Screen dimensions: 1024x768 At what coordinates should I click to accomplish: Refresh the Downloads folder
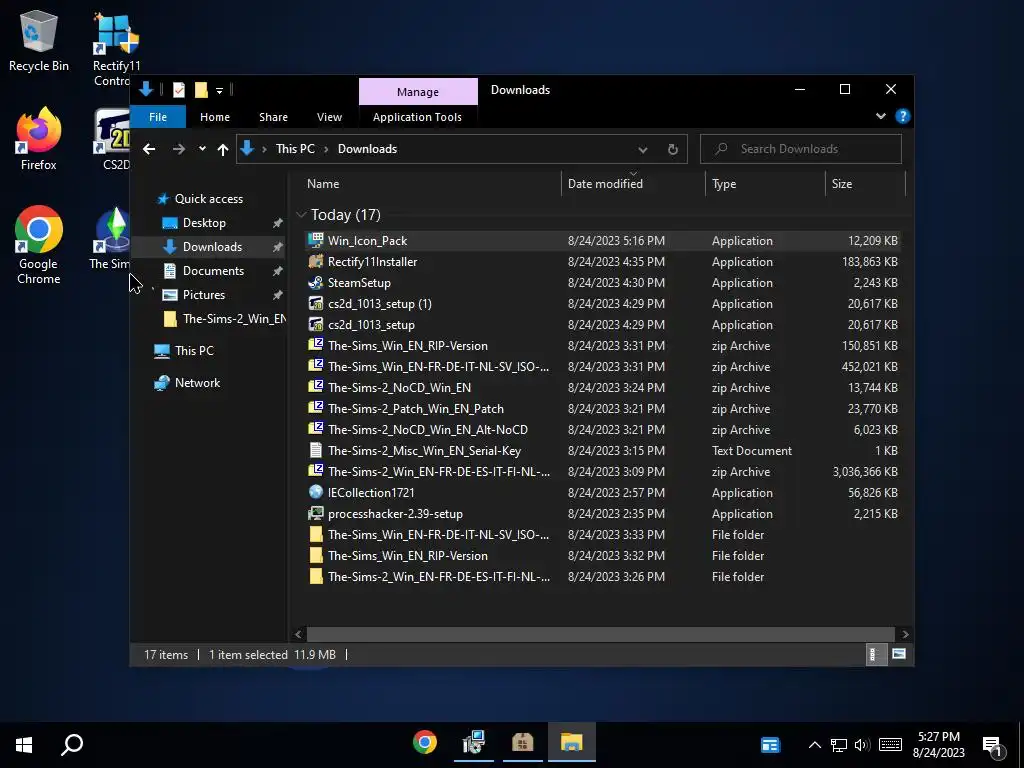click(x=672, y=149)
